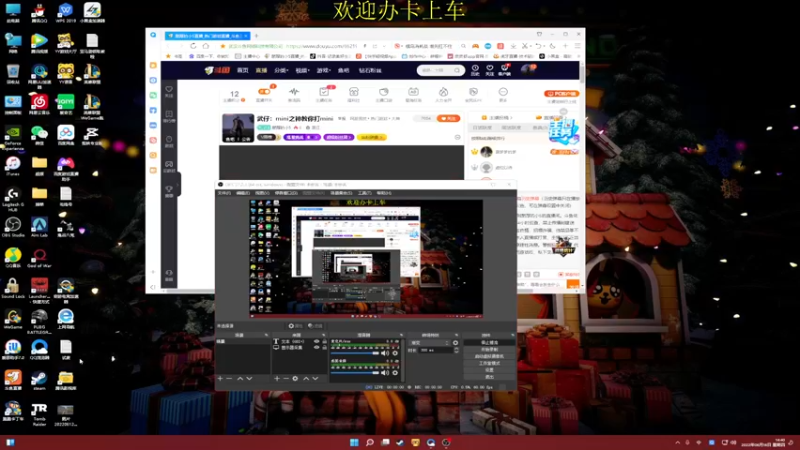
Task: Open the browser hamburger menu at top right
Action: 578,46
